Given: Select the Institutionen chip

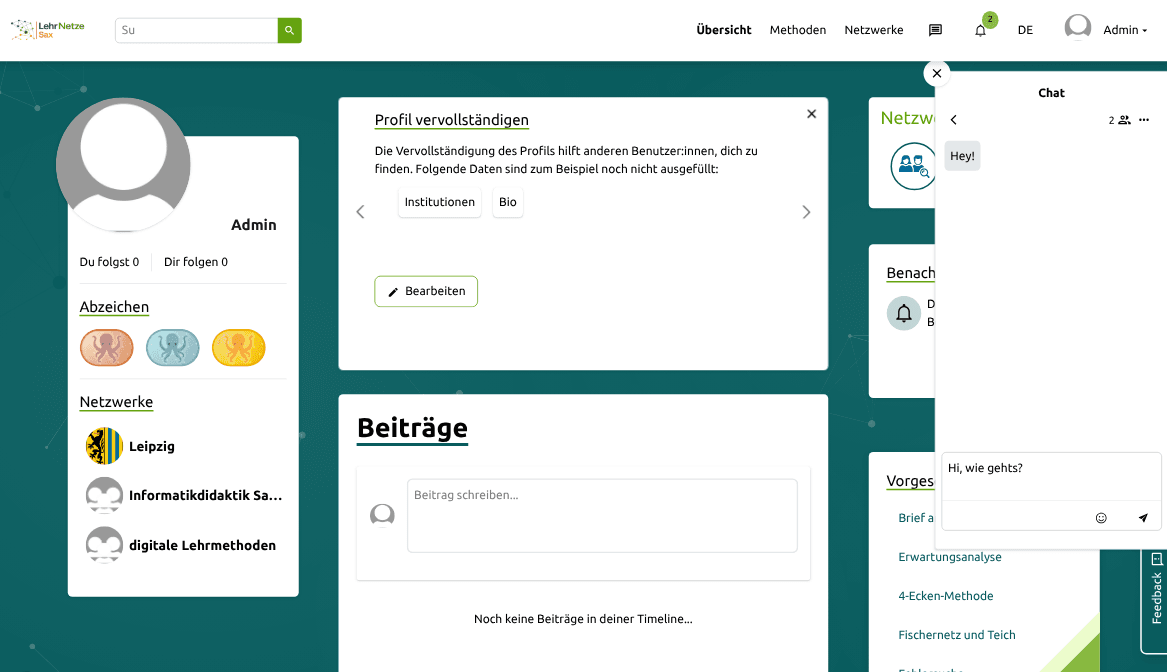Looking at the screenshot, I should click(x=440, y=202).
